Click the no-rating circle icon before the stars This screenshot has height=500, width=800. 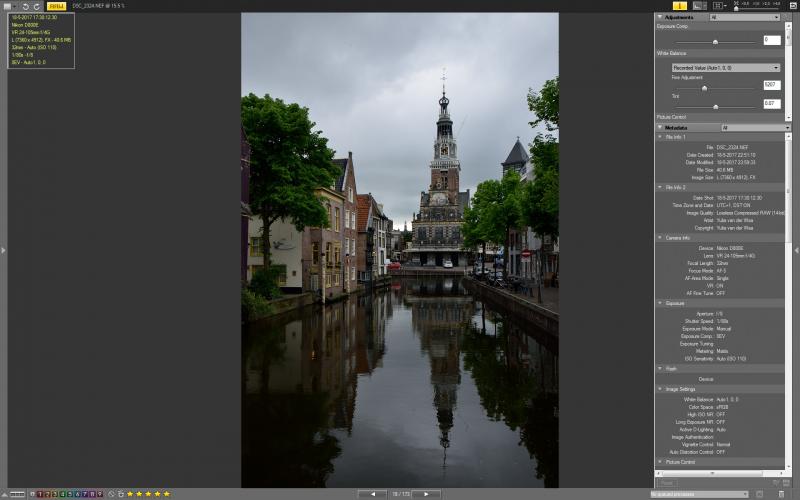(111, 494)
